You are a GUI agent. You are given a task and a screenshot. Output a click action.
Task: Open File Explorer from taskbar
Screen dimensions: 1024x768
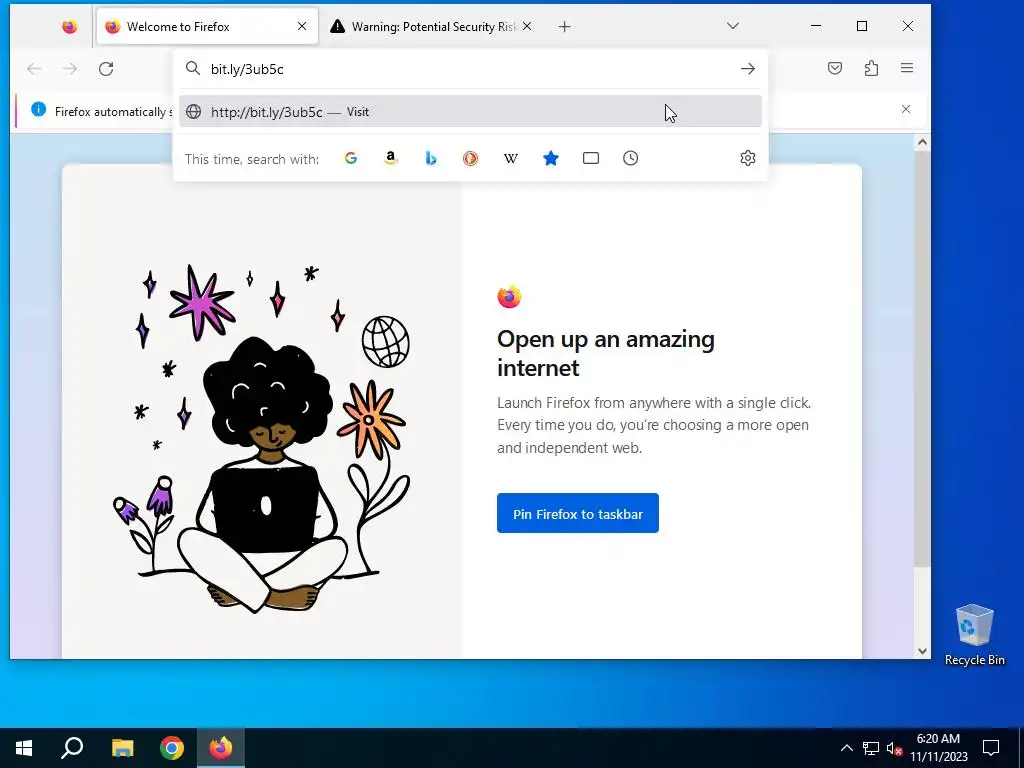(122, 748)
